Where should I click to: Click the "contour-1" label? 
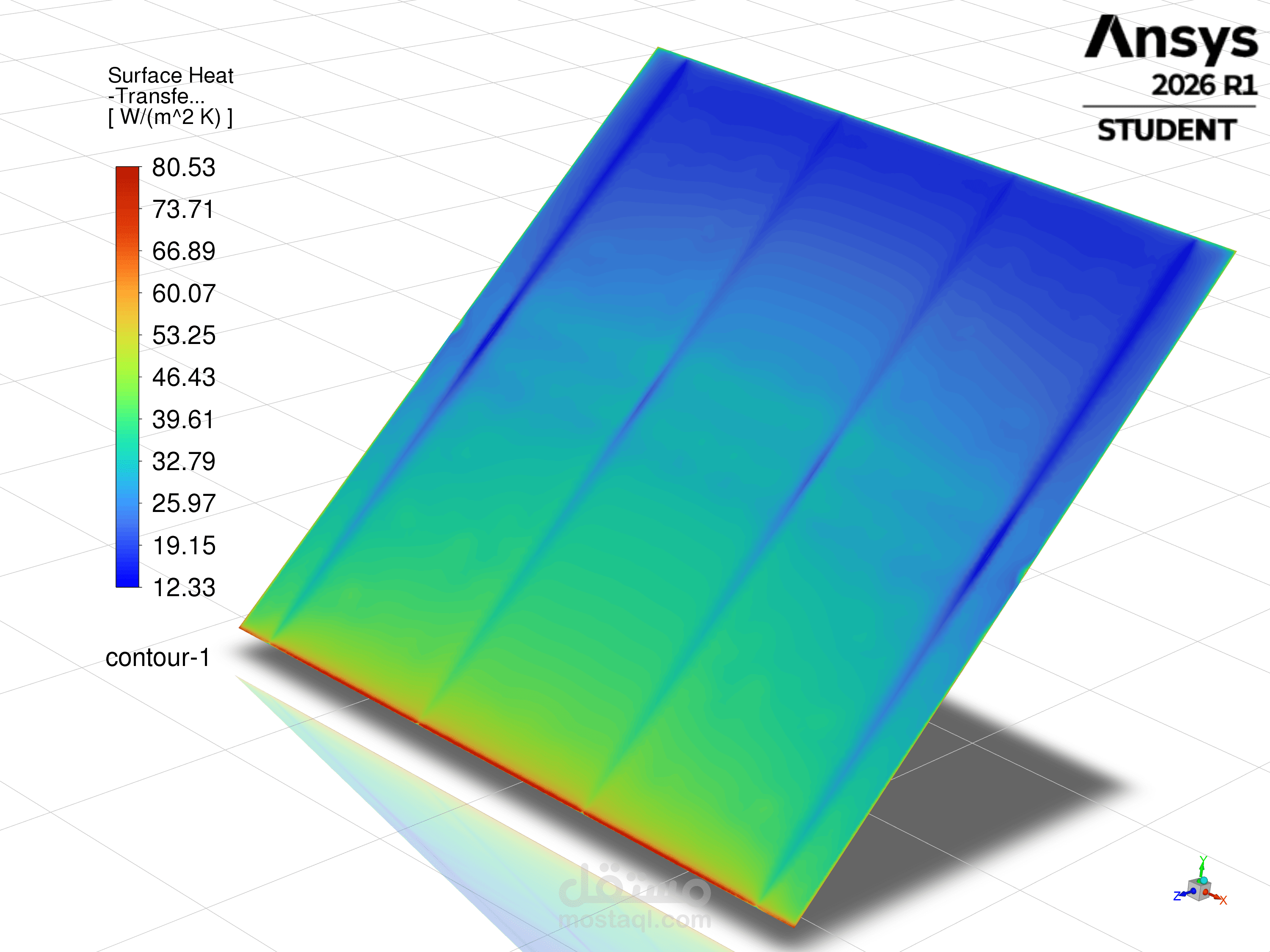coord(158,658)
